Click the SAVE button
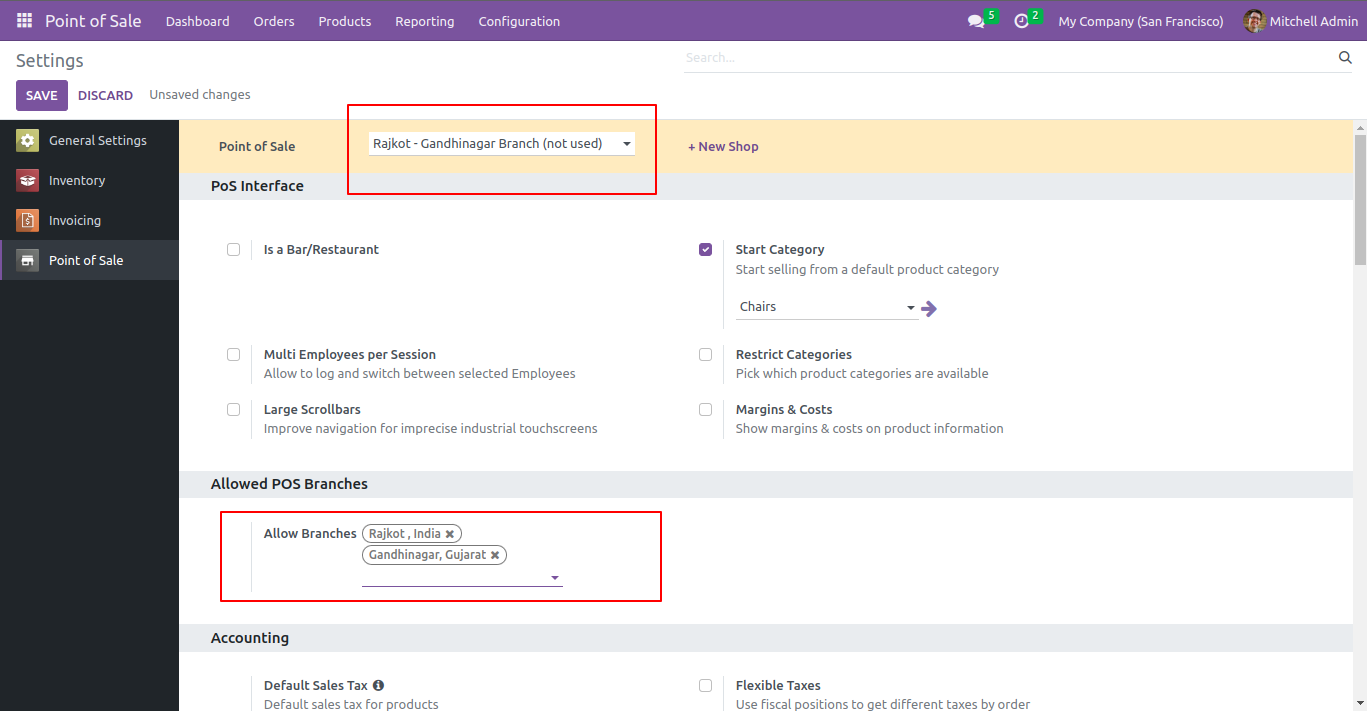This screenshot has height=711, width=1367. [42, 95]
